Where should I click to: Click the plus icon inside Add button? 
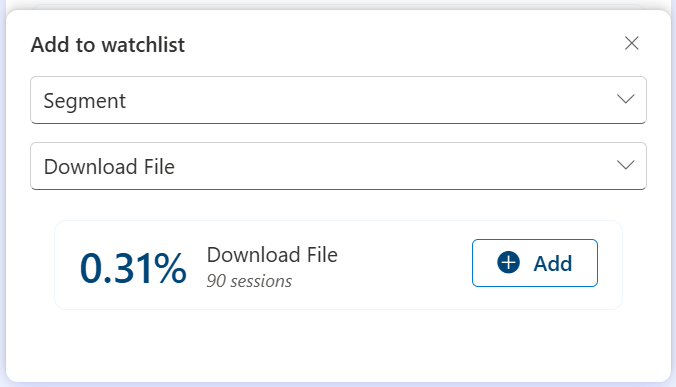[508, 262]
